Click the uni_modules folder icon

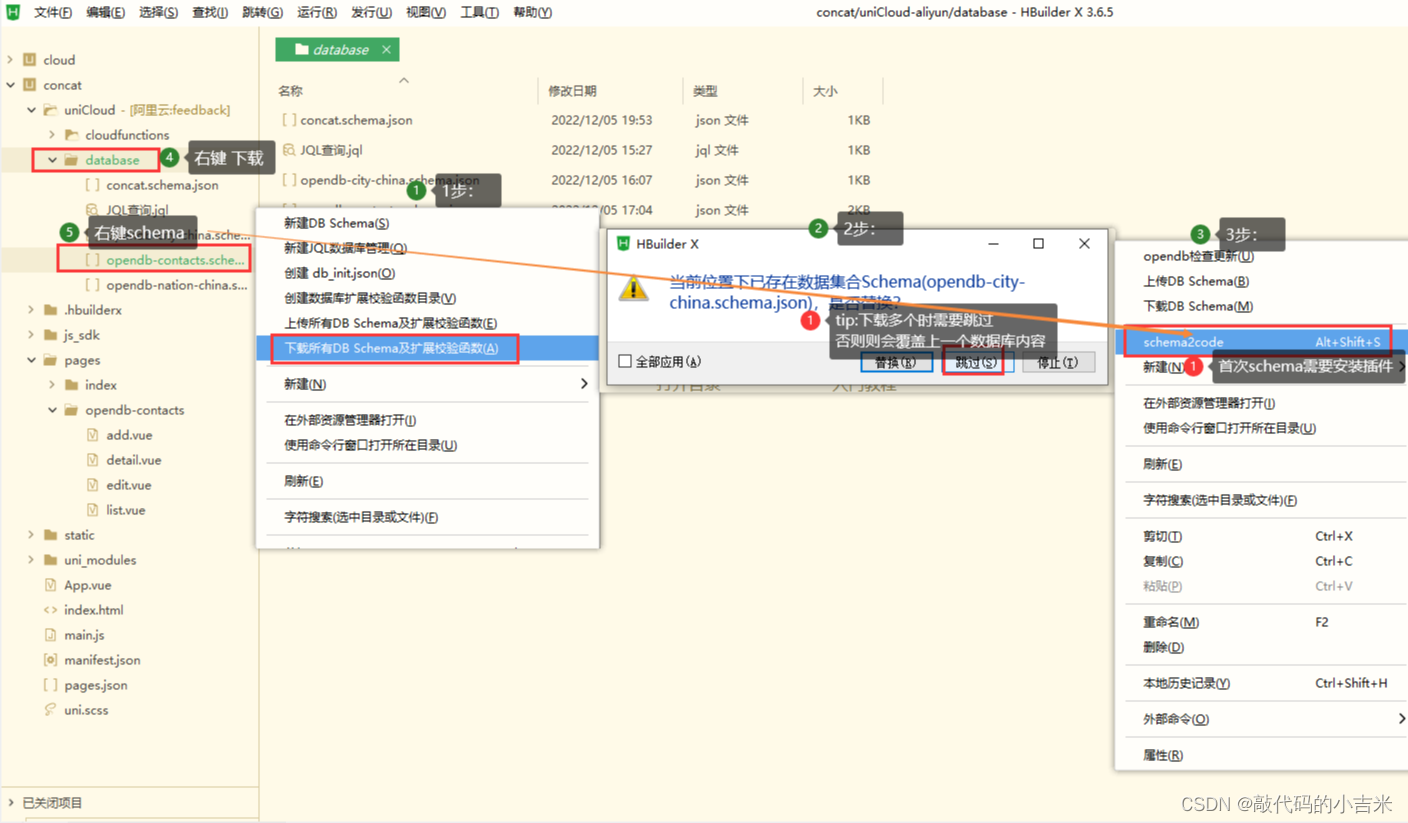[50, 560]
